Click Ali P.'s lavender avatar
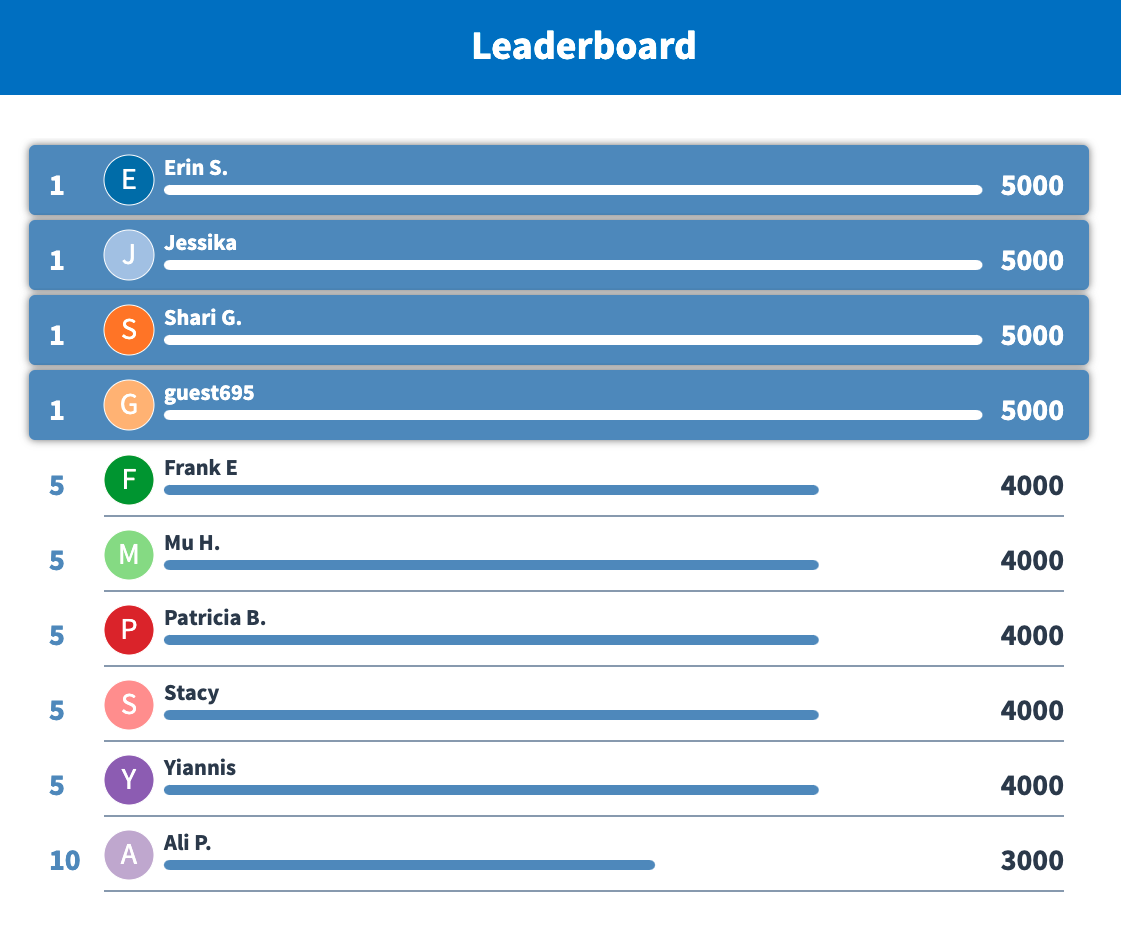The height and width of the screenshot is (938, 1121). [128, 855]
